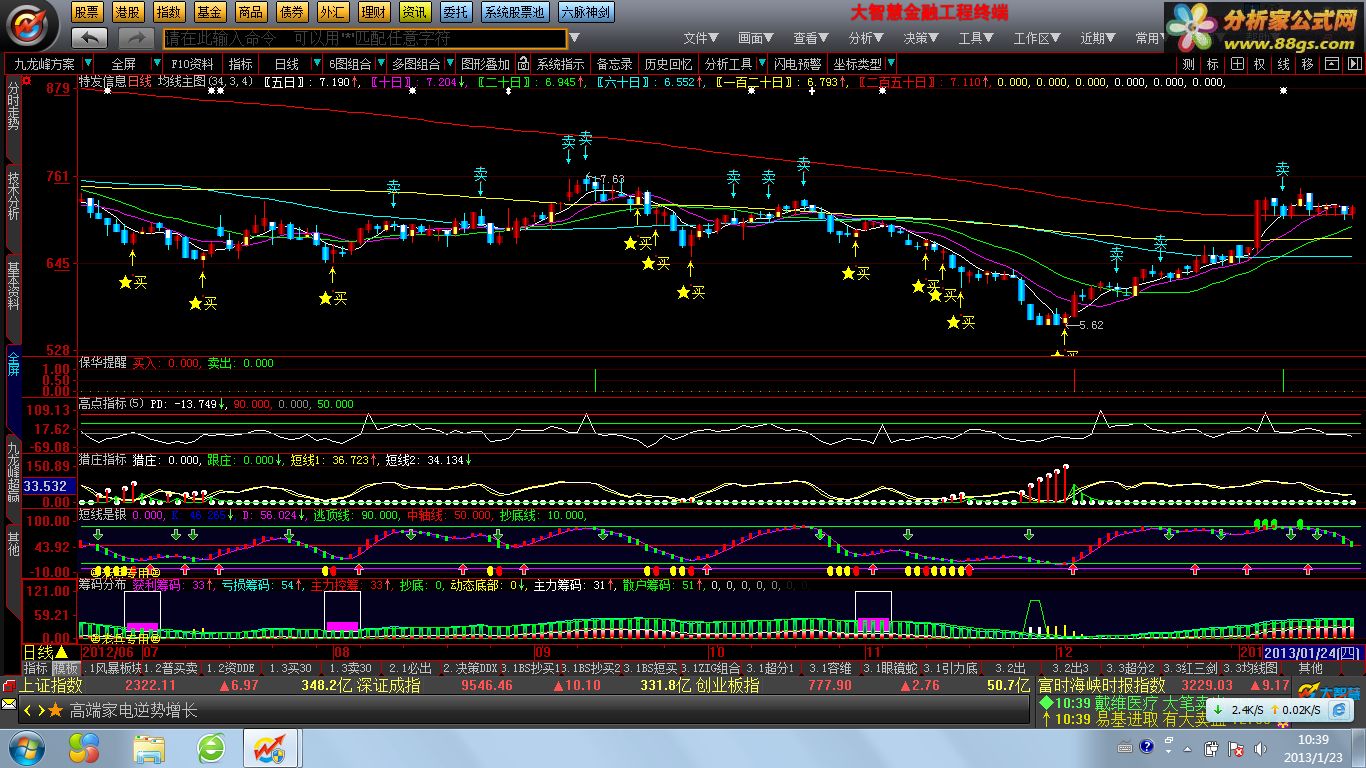Click the ticker right arrow in news bar

pyautogui.click(x=40, y=711)
